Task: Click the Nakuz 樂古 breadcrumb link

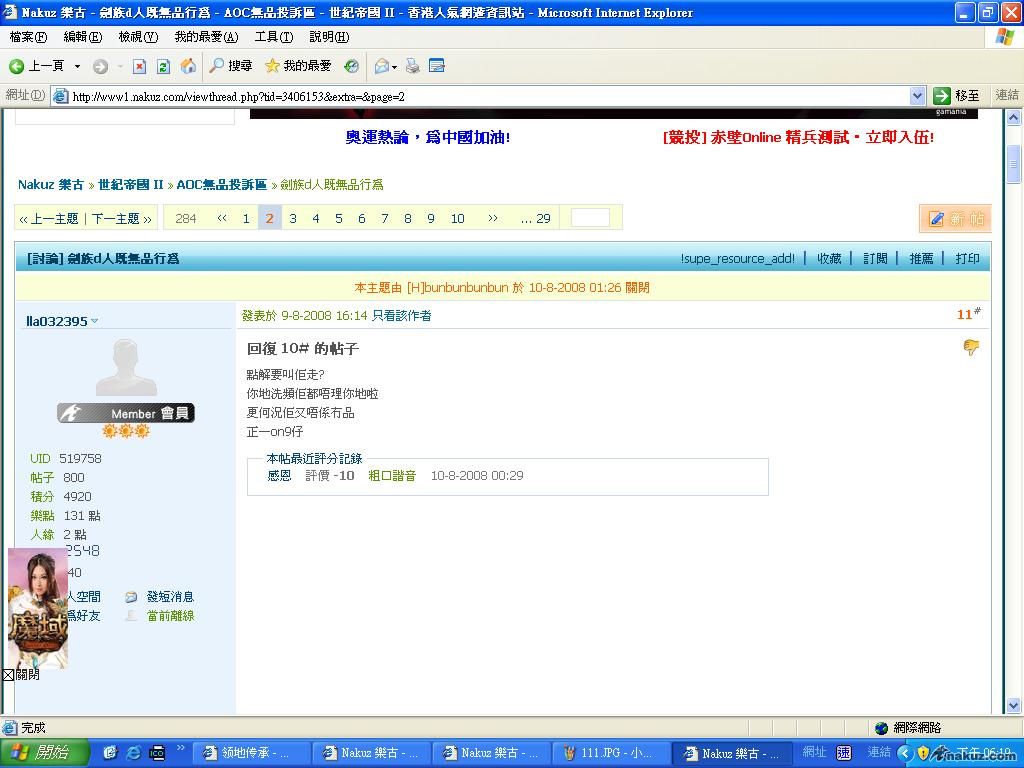Action: coord(51,185)
